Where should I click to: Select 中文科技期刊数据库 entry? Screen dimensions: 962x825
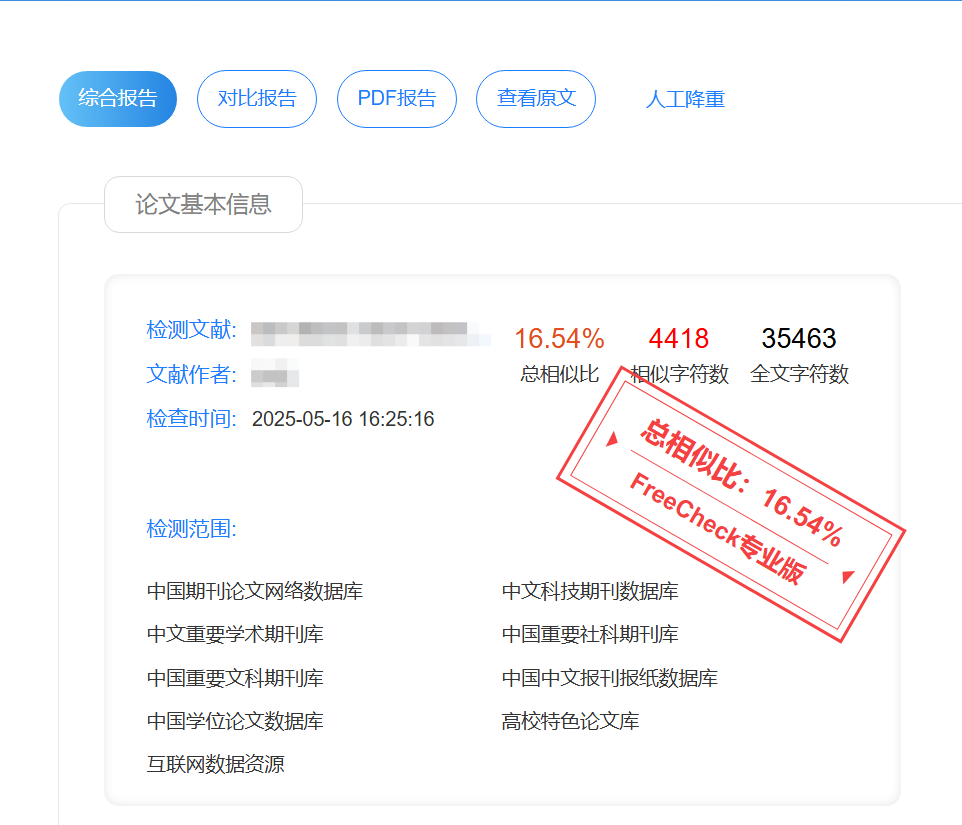click(588, 591)
